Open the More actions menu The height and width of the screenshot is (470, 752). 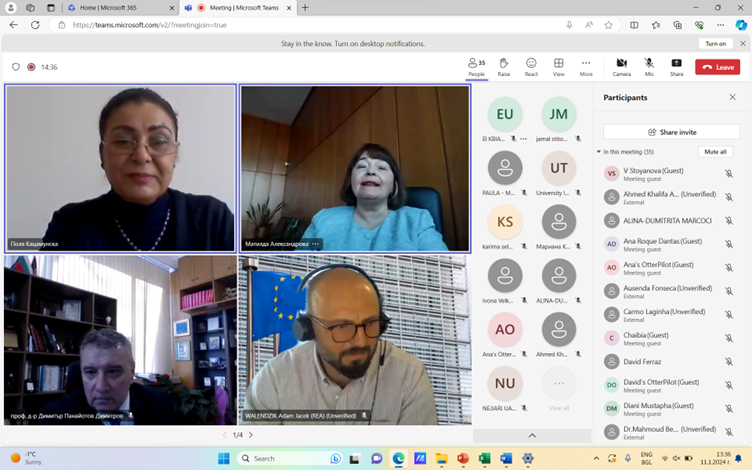click(586, 66)
